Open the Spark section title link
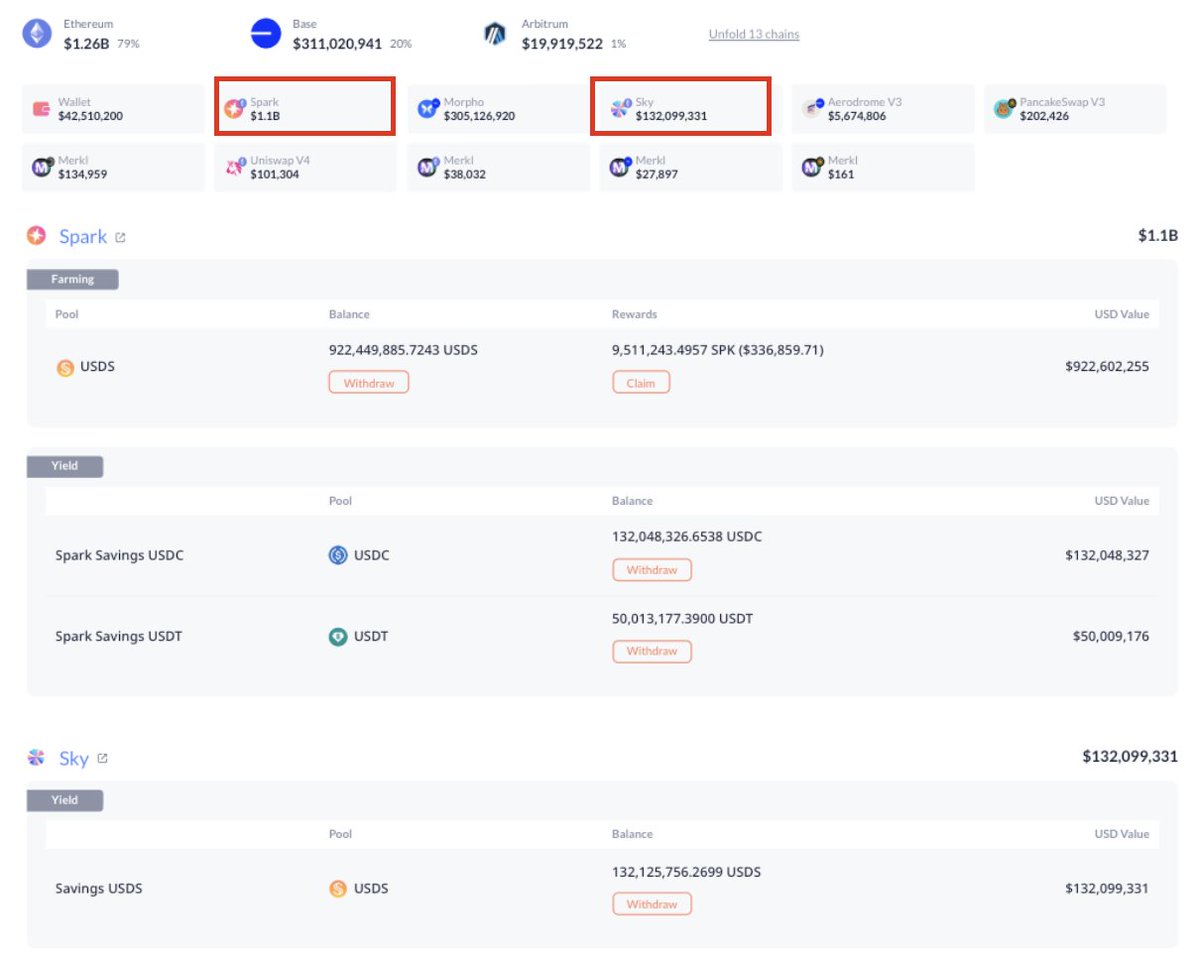The image size is (1200, 962). coord(83,237)
